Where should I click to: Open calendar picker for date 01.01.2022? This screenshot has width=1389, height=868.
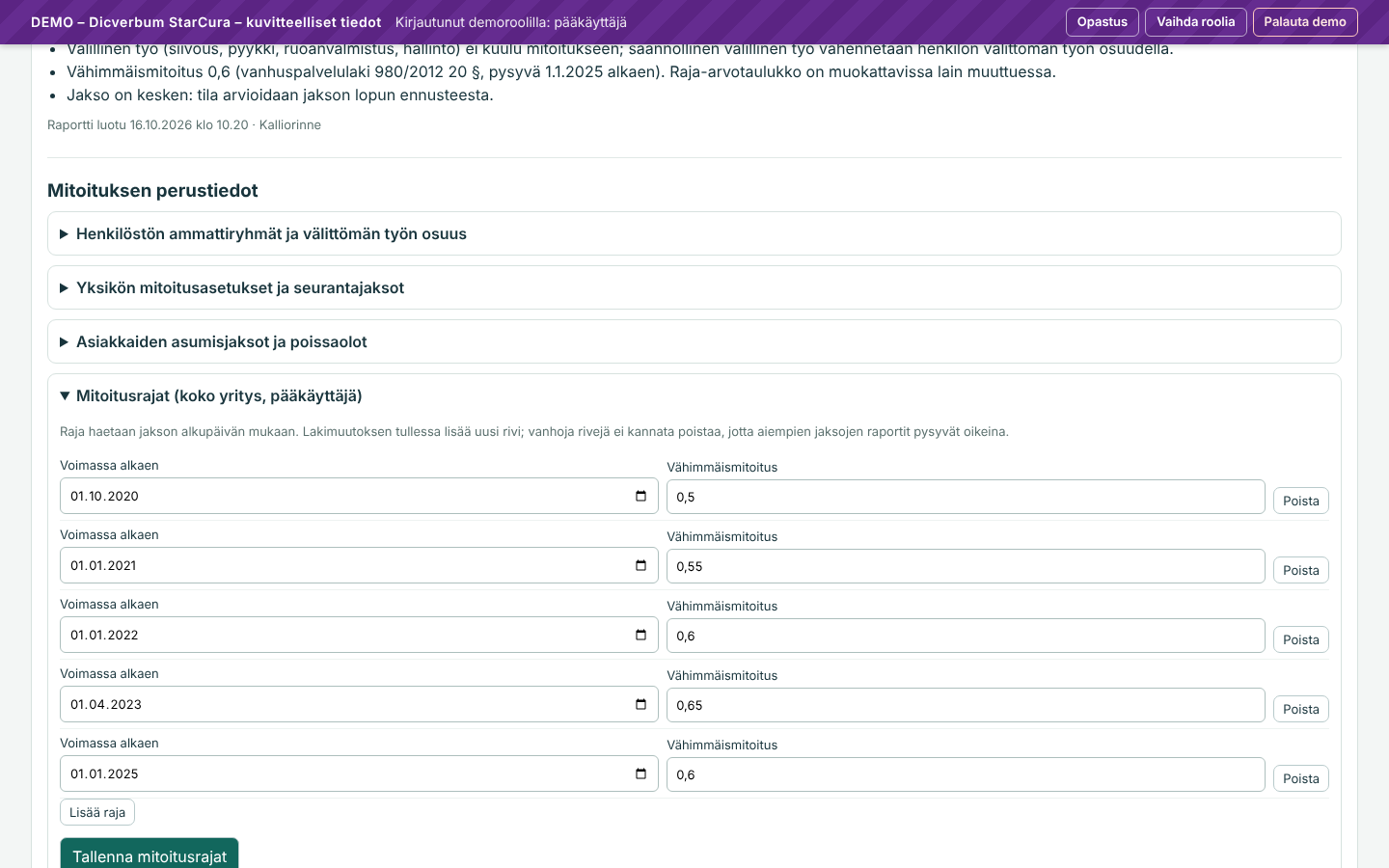pos(640,635)
